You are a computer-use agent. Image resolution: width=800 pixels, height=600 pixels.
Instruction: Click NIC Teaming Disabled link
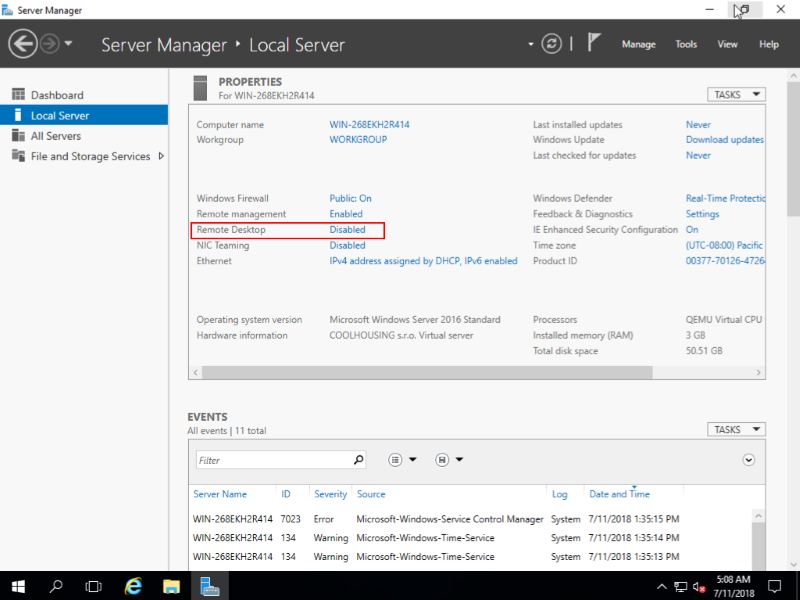pyautogui.click(x=347, y=245)
